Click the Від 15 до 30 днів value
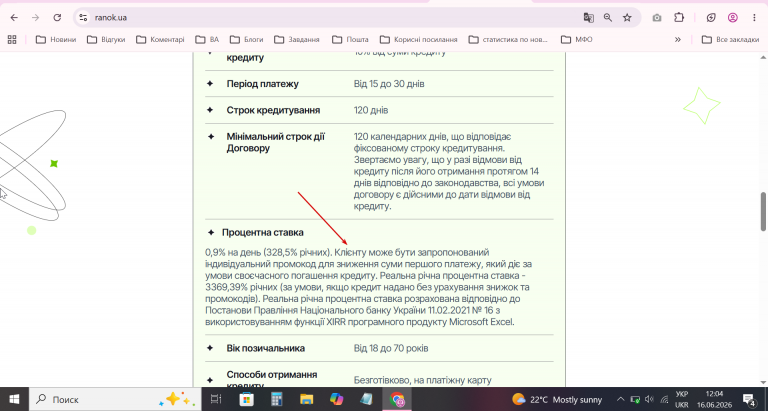768x411 pixels. [x=389, y=84]
